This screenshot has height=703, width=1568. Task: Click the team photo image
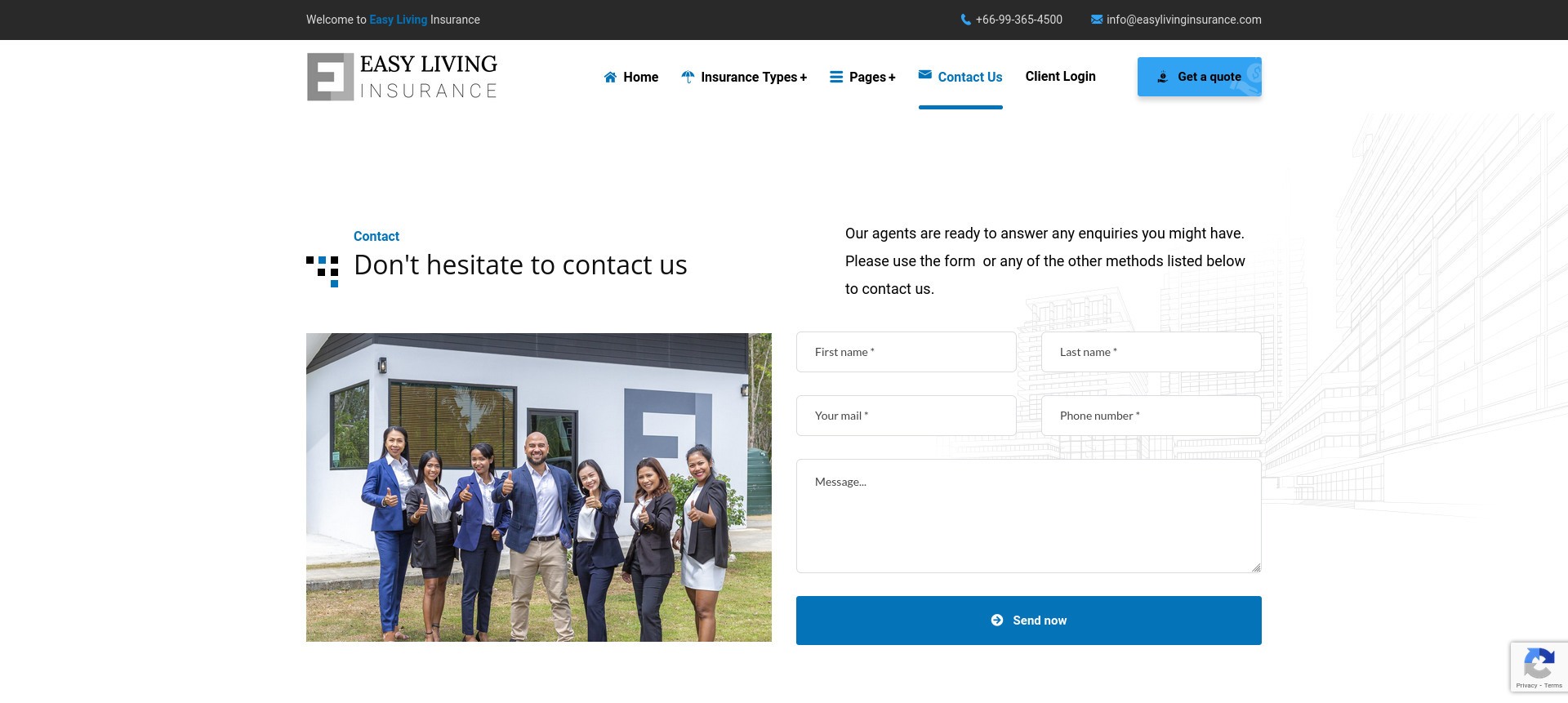coord(539,487)
